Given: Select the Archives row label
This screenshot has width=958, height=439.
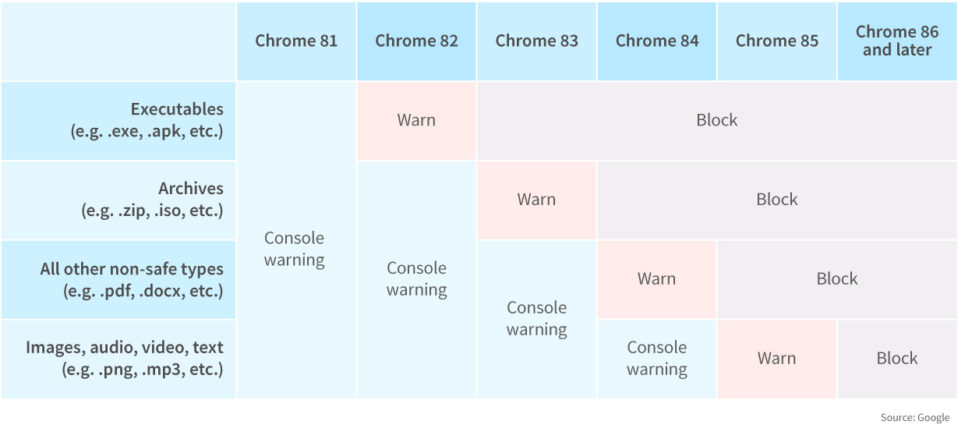Looking at the screenshot, I should coord(119,200).
